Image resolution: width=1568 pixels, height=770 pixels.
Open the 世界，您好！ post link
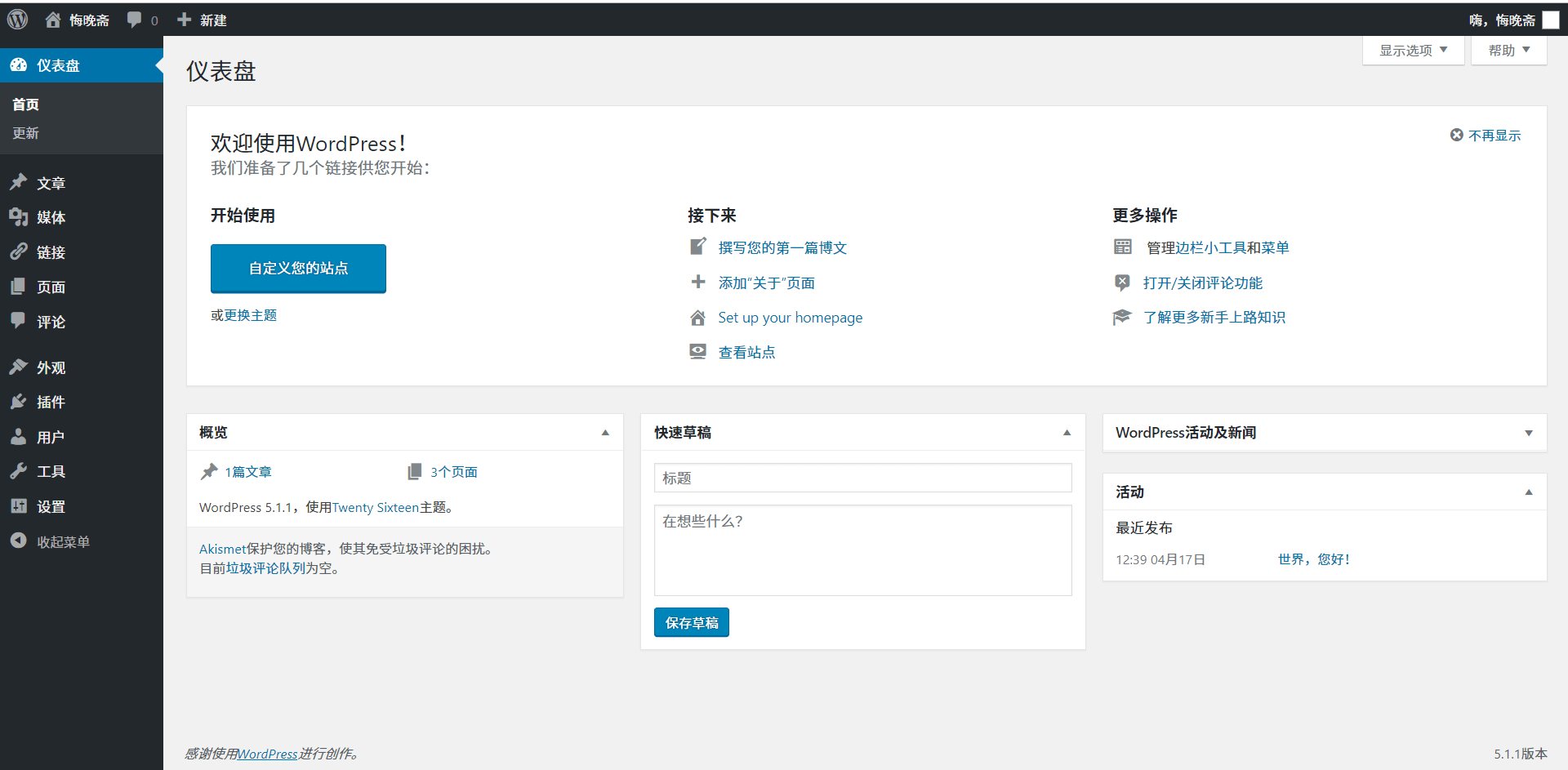(x=1314, y=559)
